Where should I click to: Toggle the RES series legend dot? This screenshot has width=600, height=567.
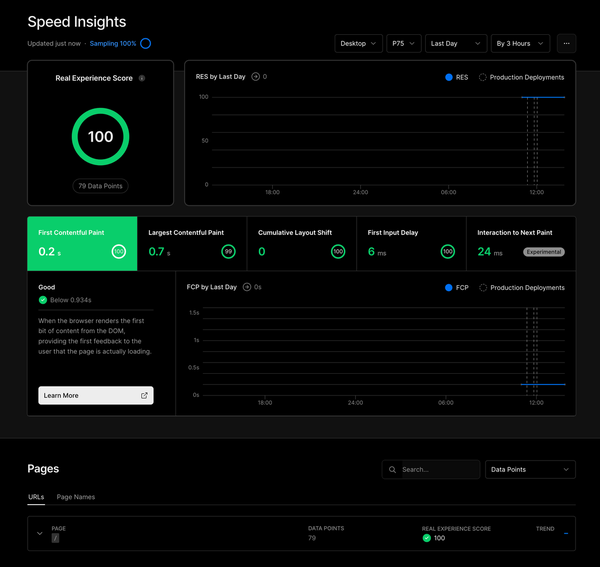[x=449, y=77]
